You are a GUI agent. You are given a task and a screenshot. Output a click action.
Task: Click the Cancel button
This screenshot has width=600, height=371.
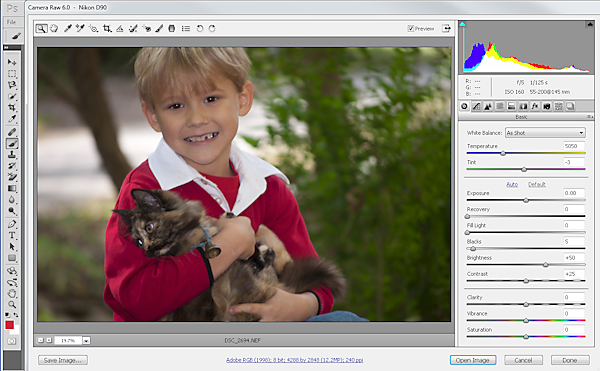click(x=523, y=360)
